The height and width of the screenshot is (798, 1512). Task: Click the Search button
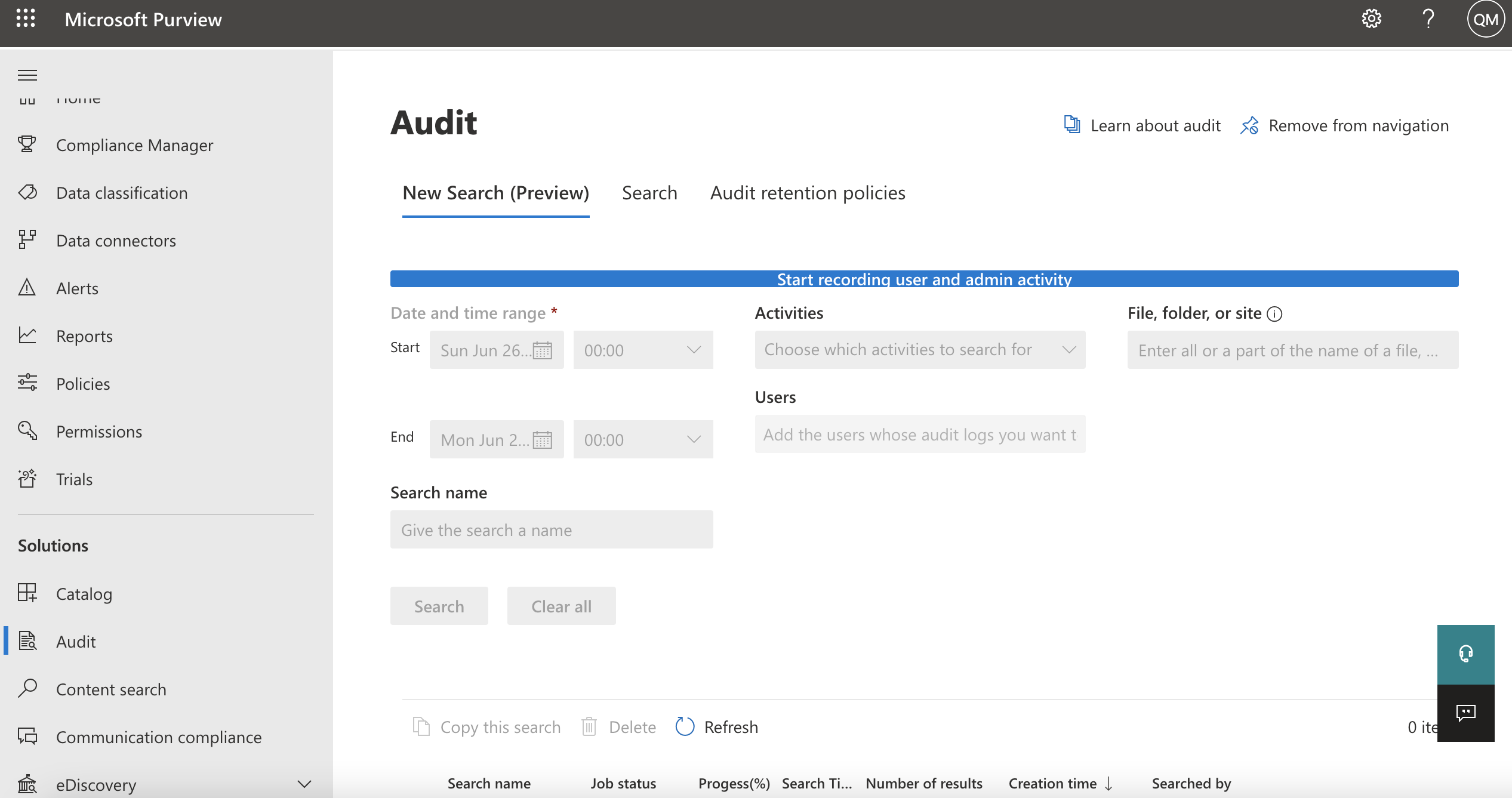tap(439, 605)
